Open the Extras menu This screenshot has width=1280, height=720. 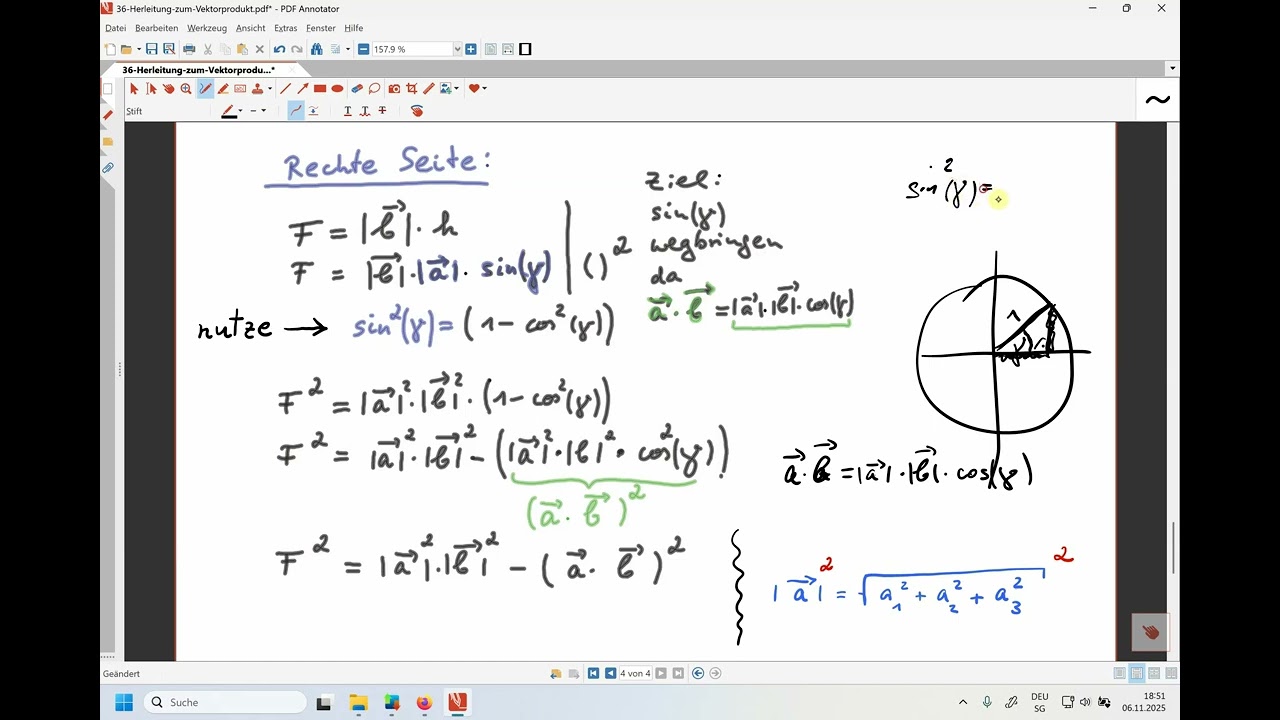pos(285,28)
